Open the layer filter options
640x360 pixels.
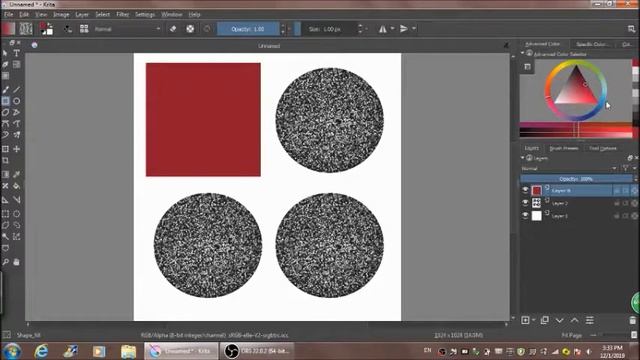click(x=625, y=168)
